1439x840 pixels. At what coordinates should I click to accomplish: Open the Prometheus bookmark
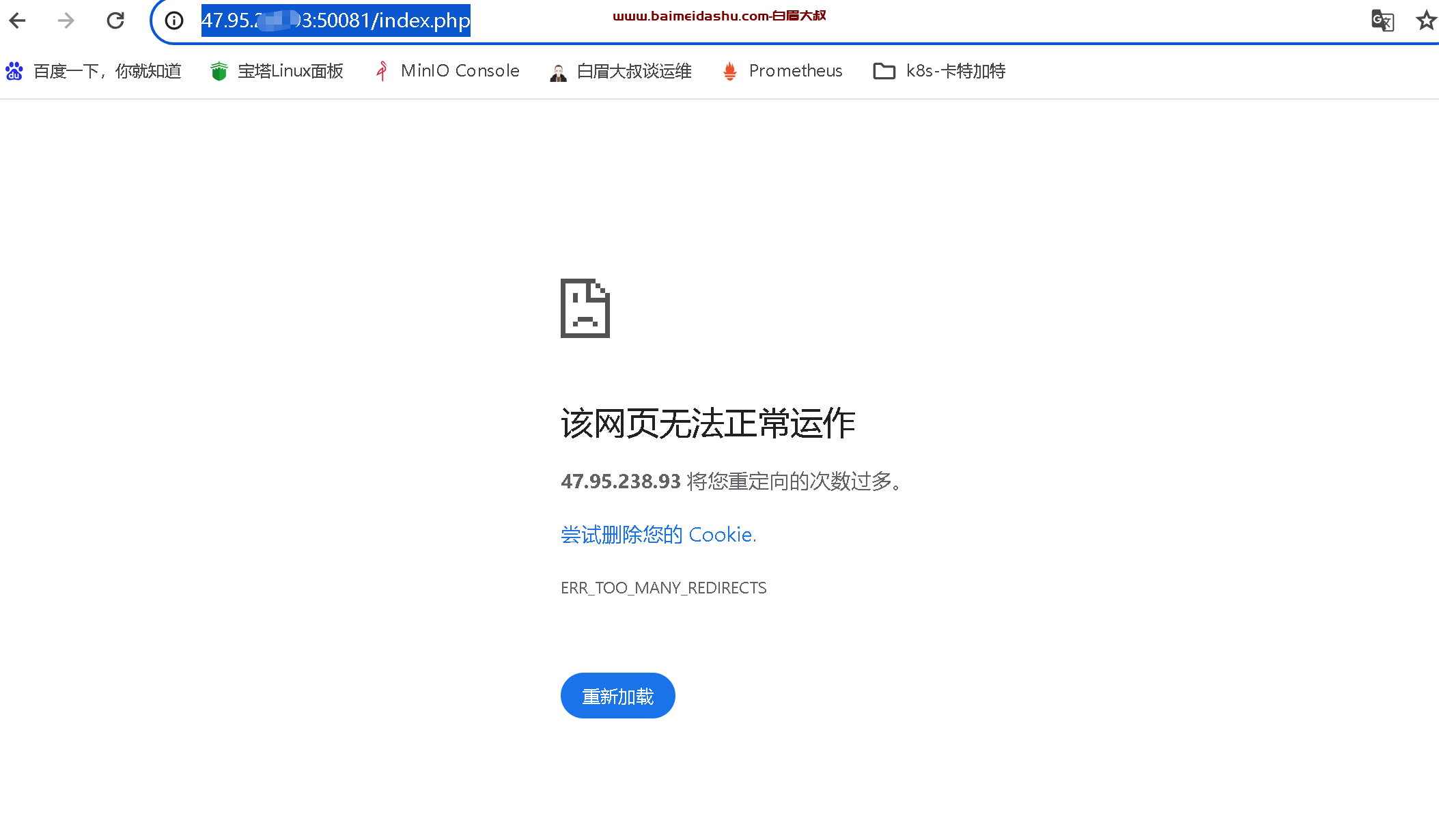(x=796, y=71)
